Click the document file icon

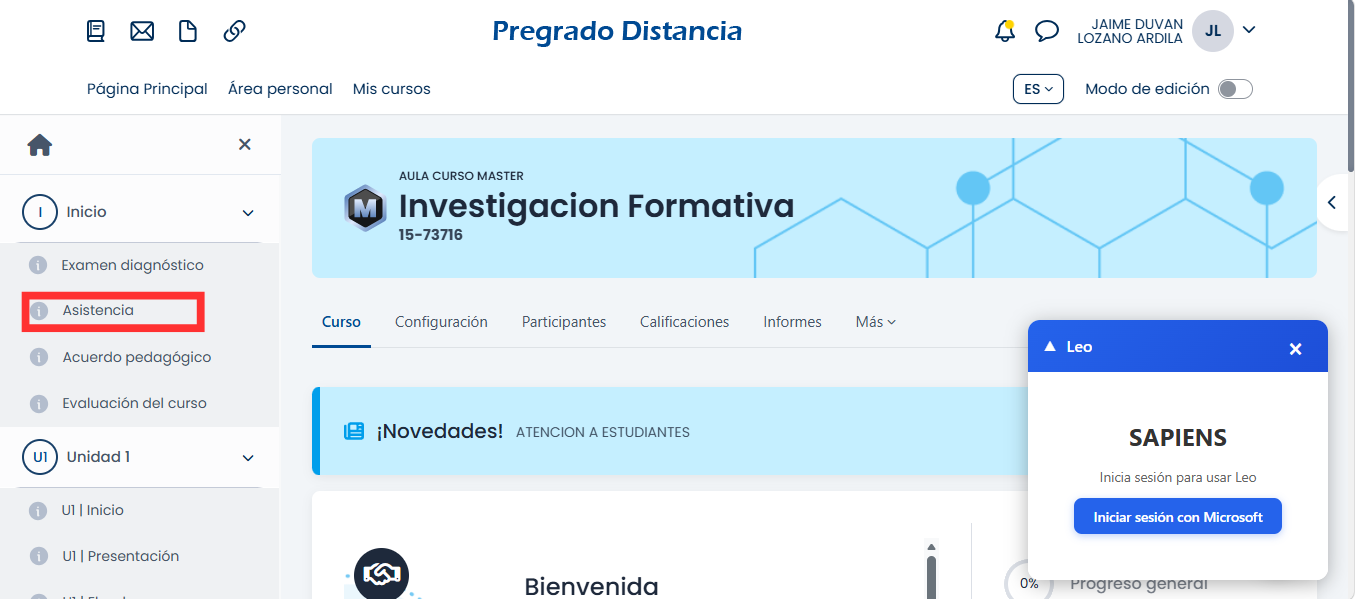(188, 31)
